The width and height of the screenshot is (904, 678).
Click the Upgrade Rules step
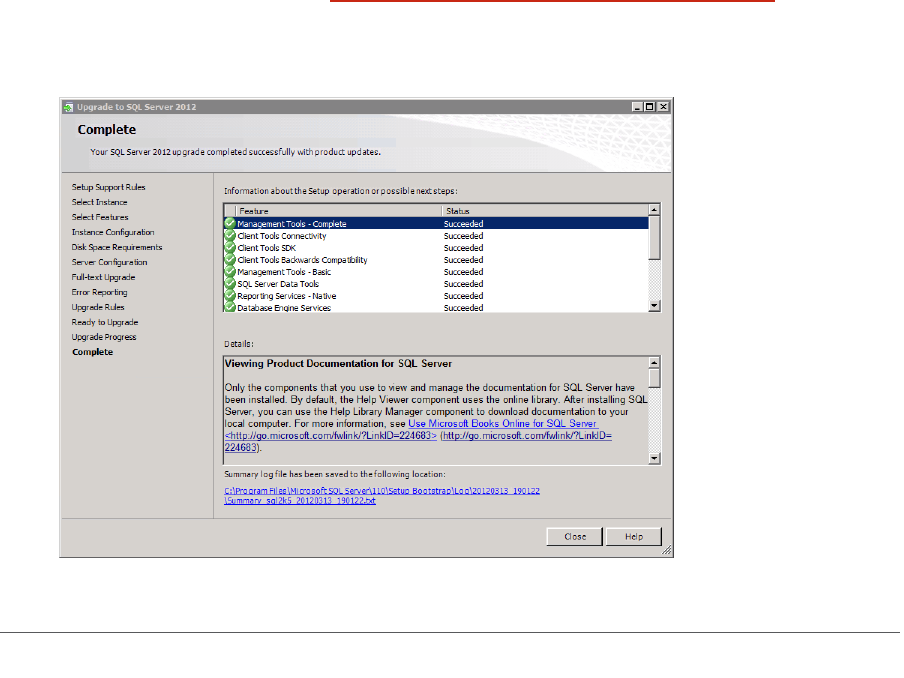pos(98,307)
